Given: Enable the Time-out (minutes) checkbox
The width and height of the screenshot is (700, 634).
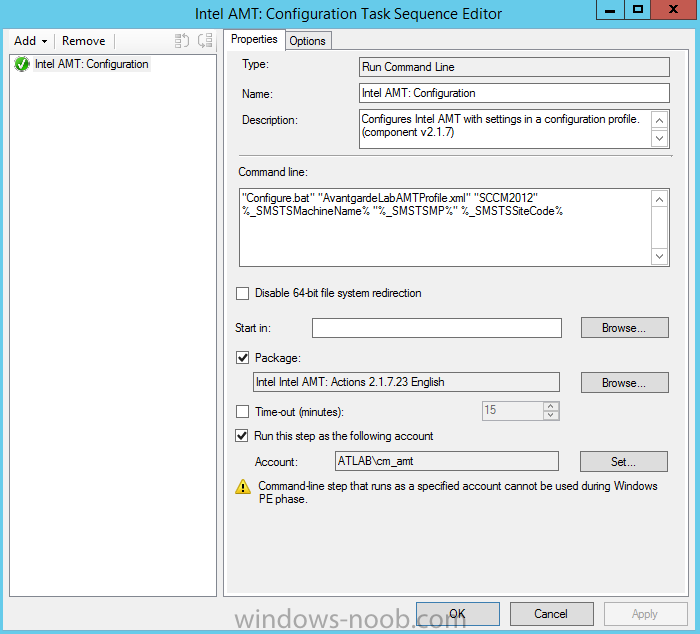Looking at the screenshot, I should [242, 412].
